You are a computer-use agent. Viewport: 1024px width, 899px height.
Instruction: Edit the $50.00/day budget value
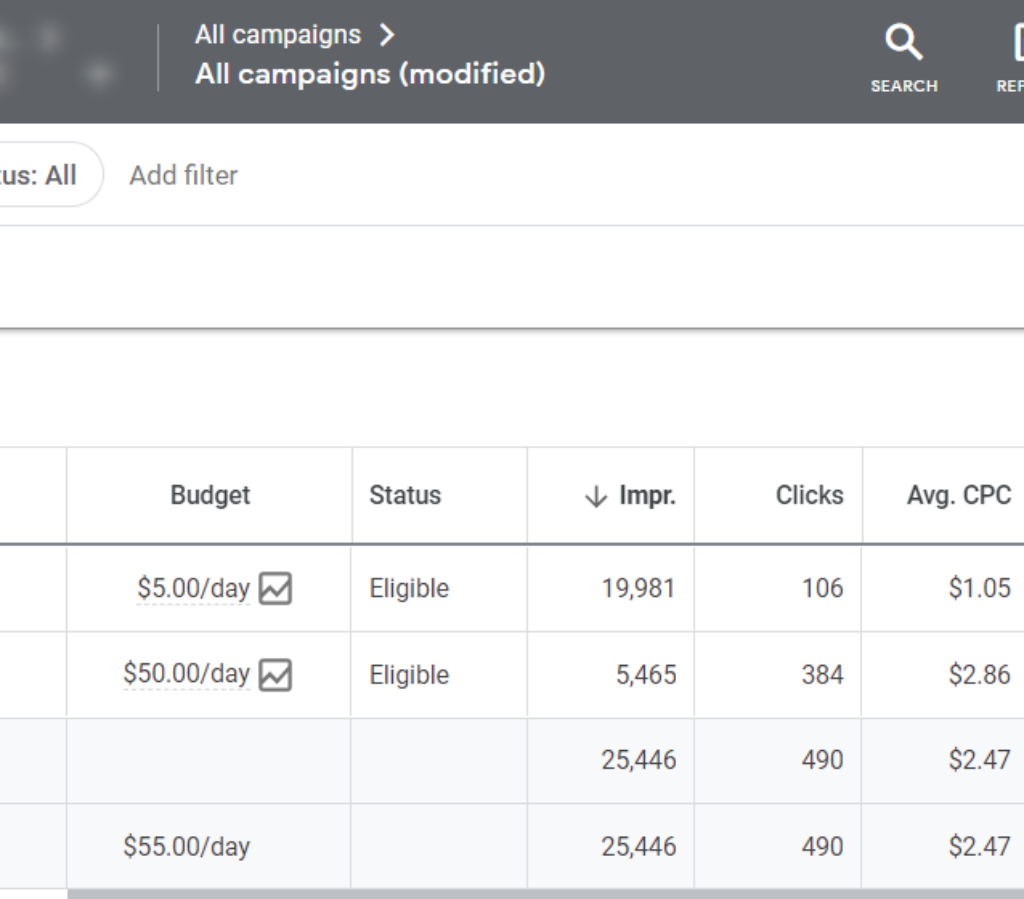[186, 675]
